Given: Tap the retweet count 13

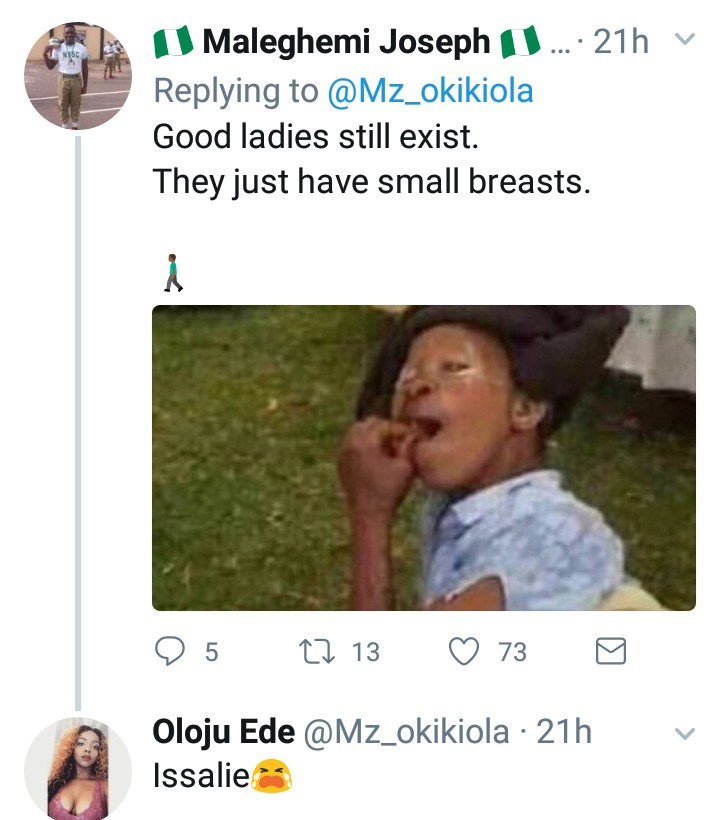Looking at the screenshot, I should pyautogui.click(x=366, y=653).
